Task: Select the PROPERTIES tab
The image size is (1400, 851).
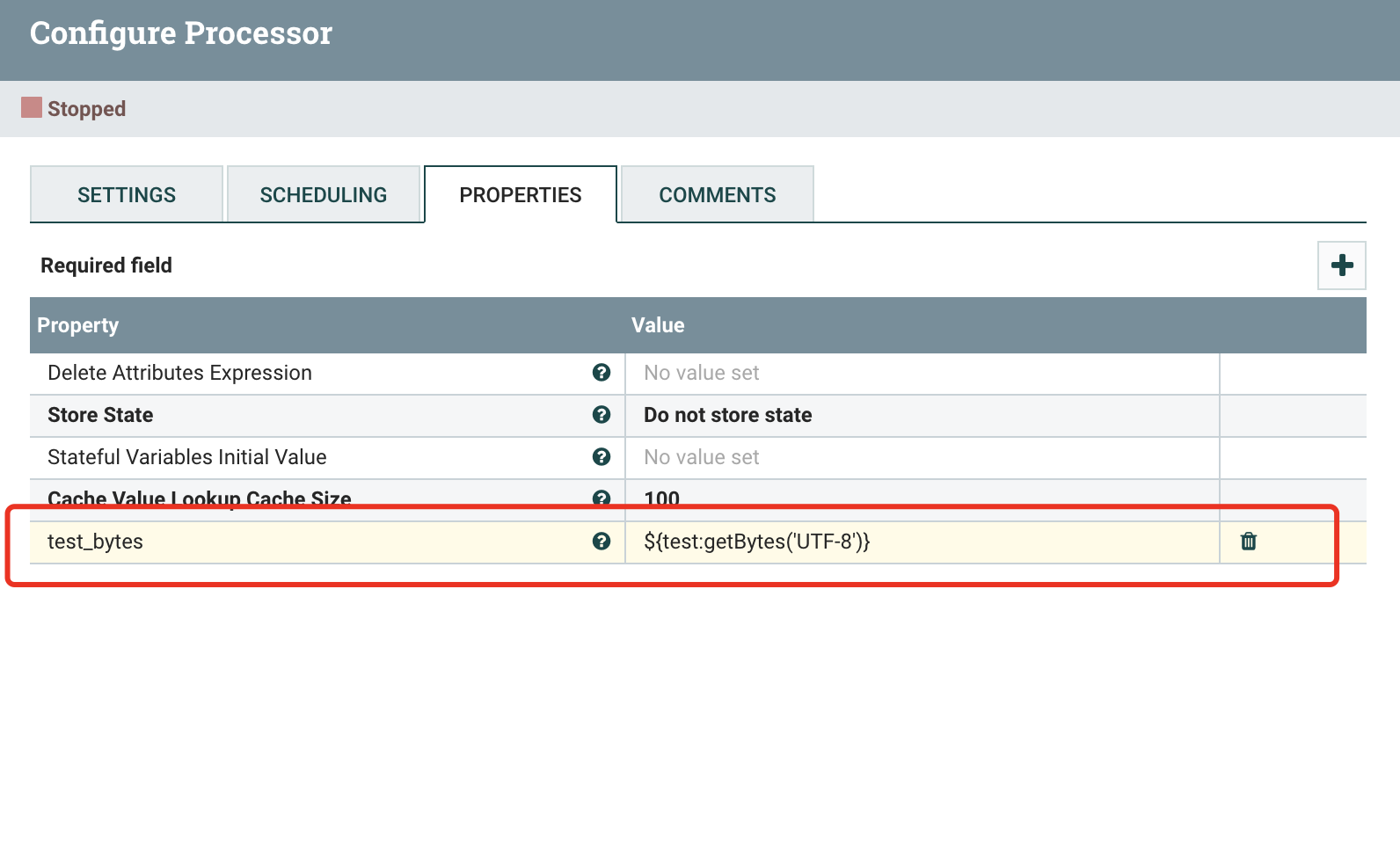Action: [521, 194]
